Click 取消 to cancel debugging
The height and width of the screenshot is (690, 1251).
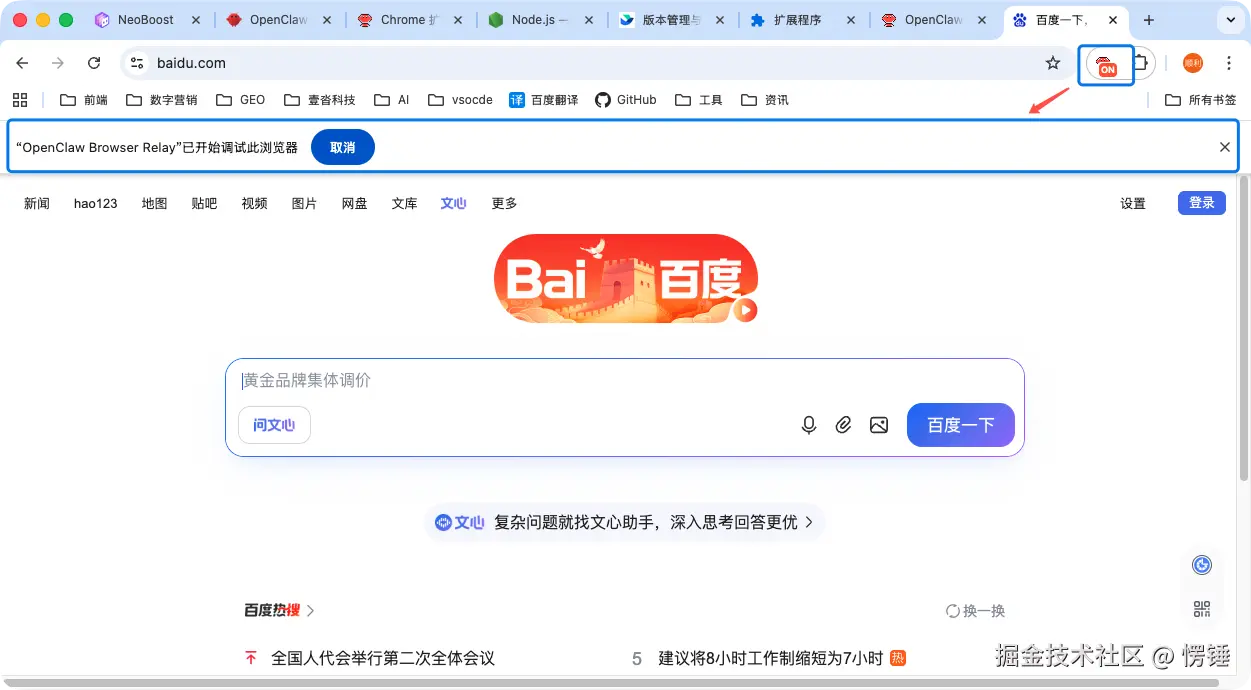coord(343,147)
